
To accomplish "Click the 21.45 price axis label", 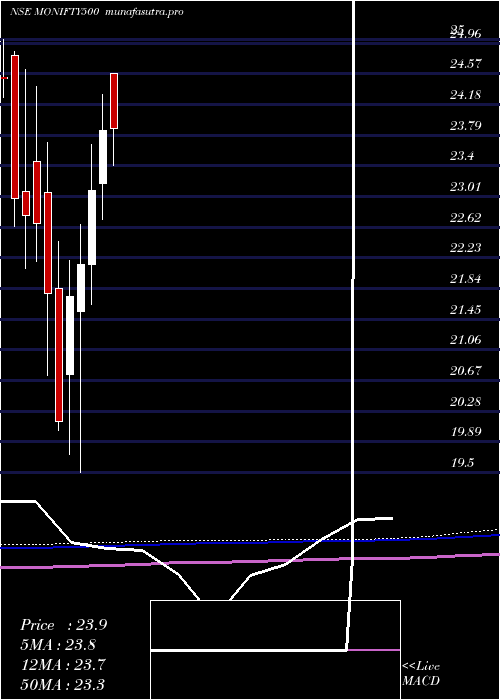I will [465, 310].
